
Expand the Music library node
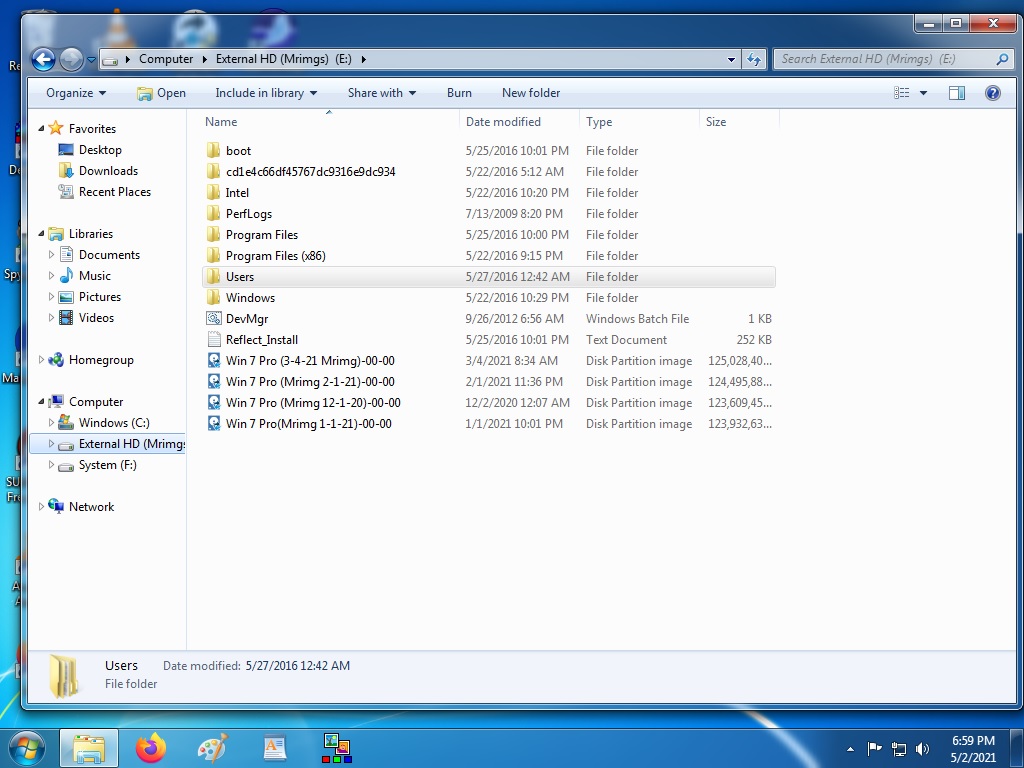click(51, 276)
